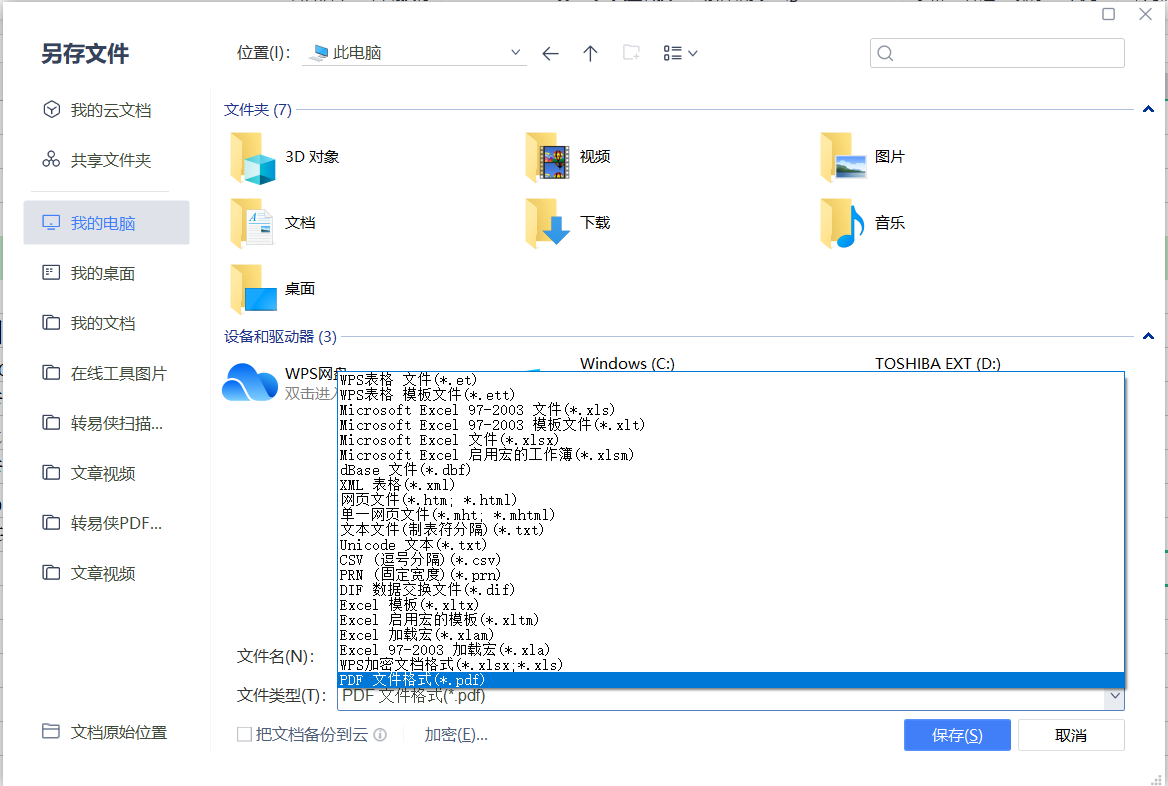Choose WPS加密文档格式(*.xlsx;*.xls) format
The height and width of the screenshot is (786, 1168).
click(730, 665)
